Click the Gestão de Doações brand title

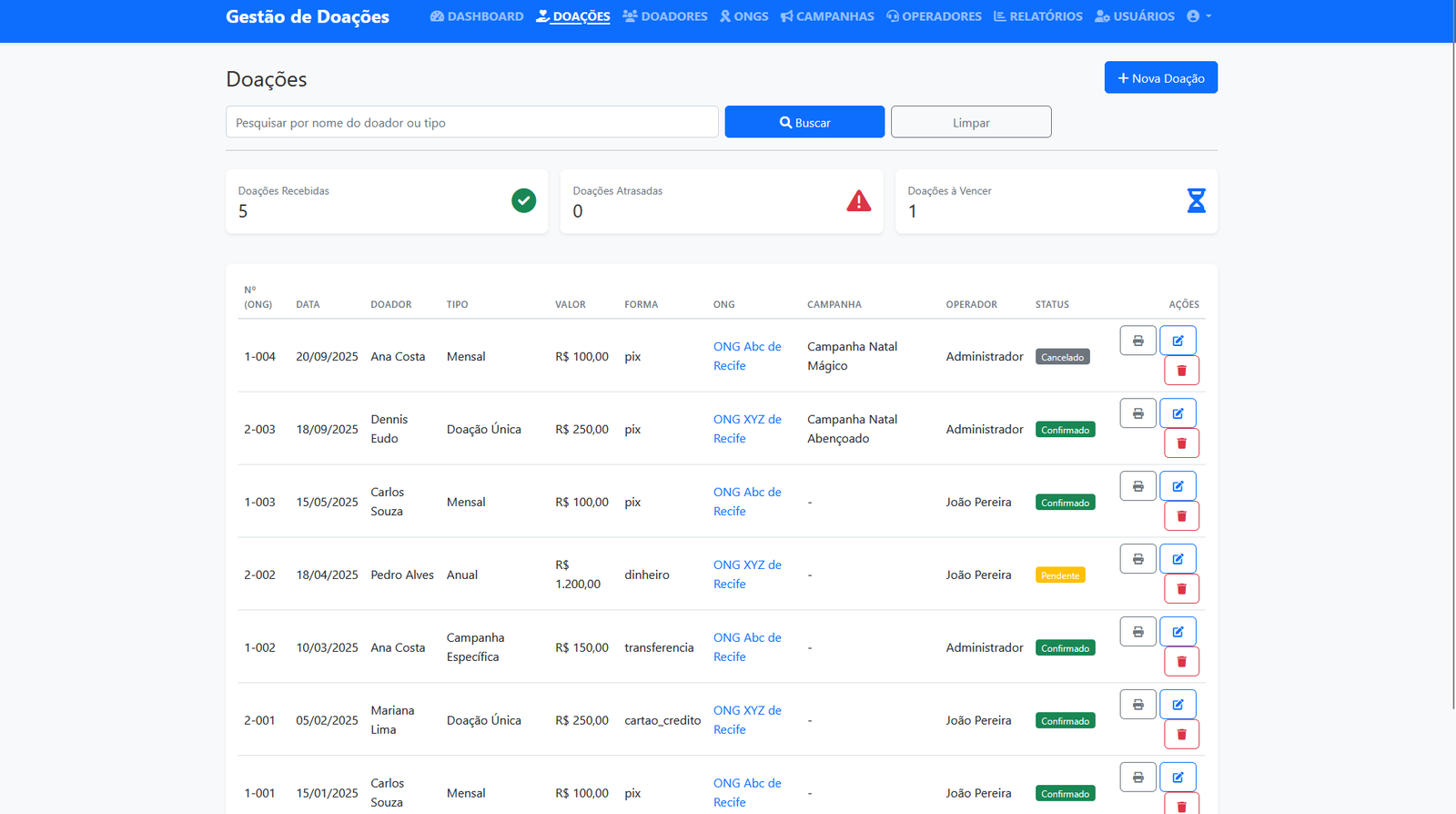point(308,16)
